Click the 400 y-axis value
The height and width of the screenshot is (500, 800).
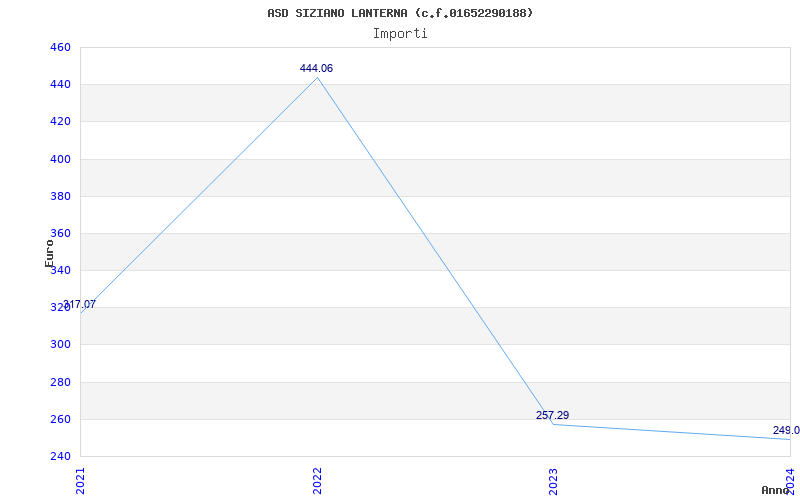[60, 159]
